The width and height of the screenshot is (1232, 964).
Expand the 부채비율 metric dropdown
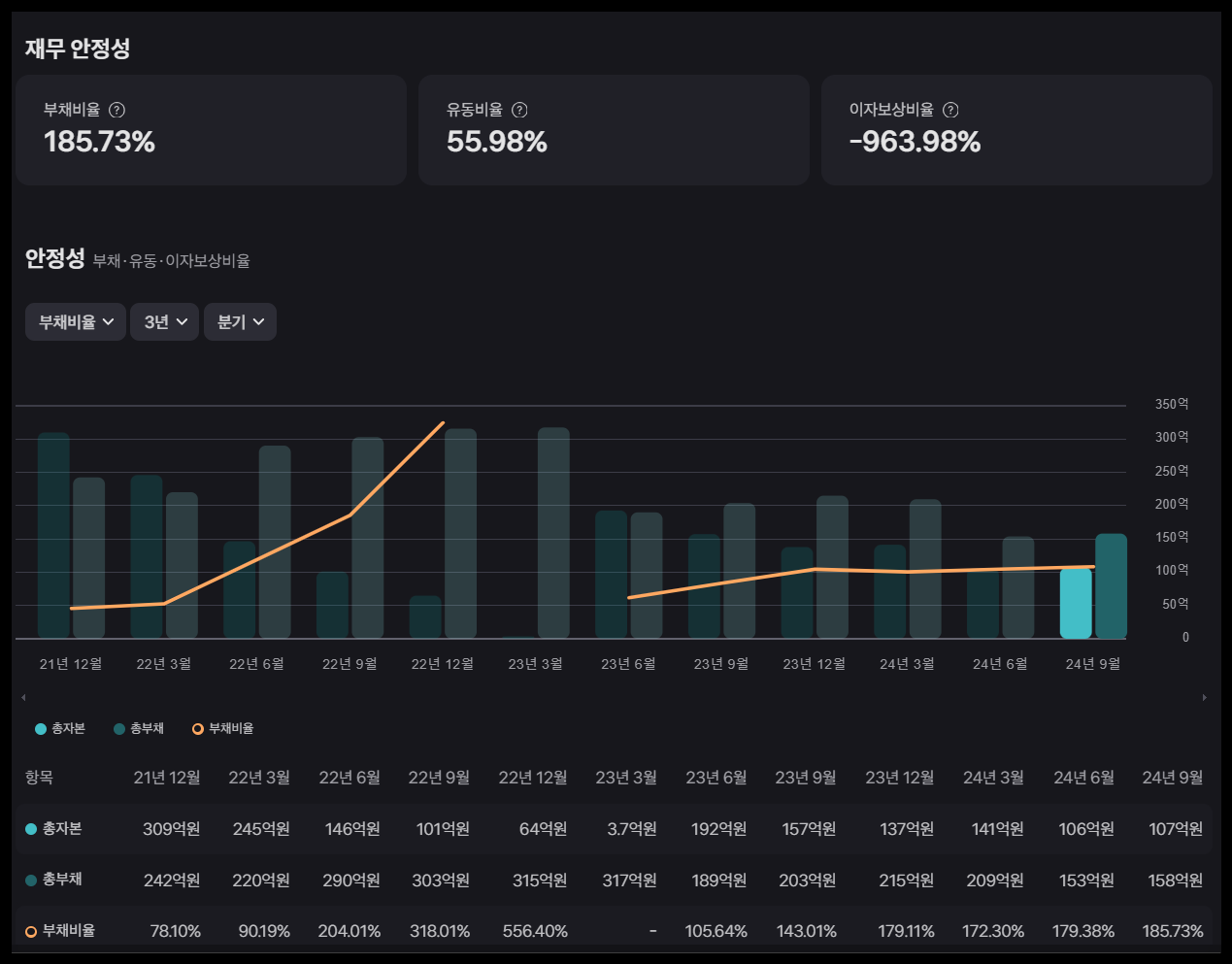(76, 322)
